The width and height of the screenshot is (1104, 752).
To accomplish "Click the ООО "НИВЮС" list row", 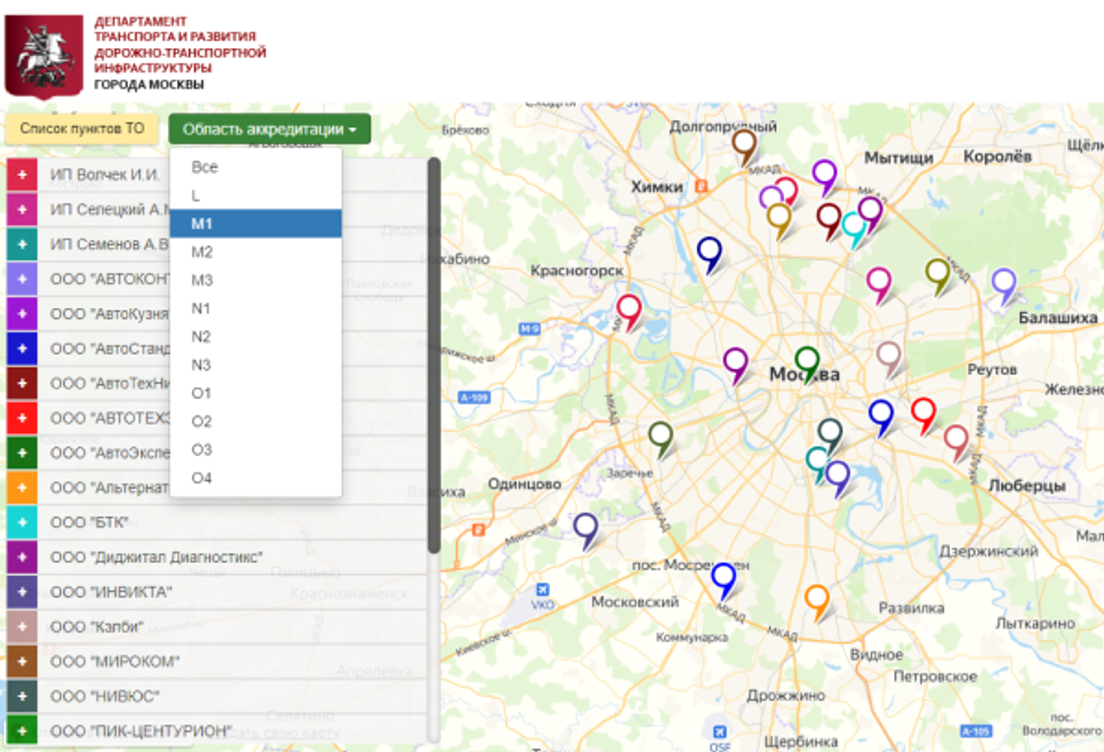I will coord(217,696).
